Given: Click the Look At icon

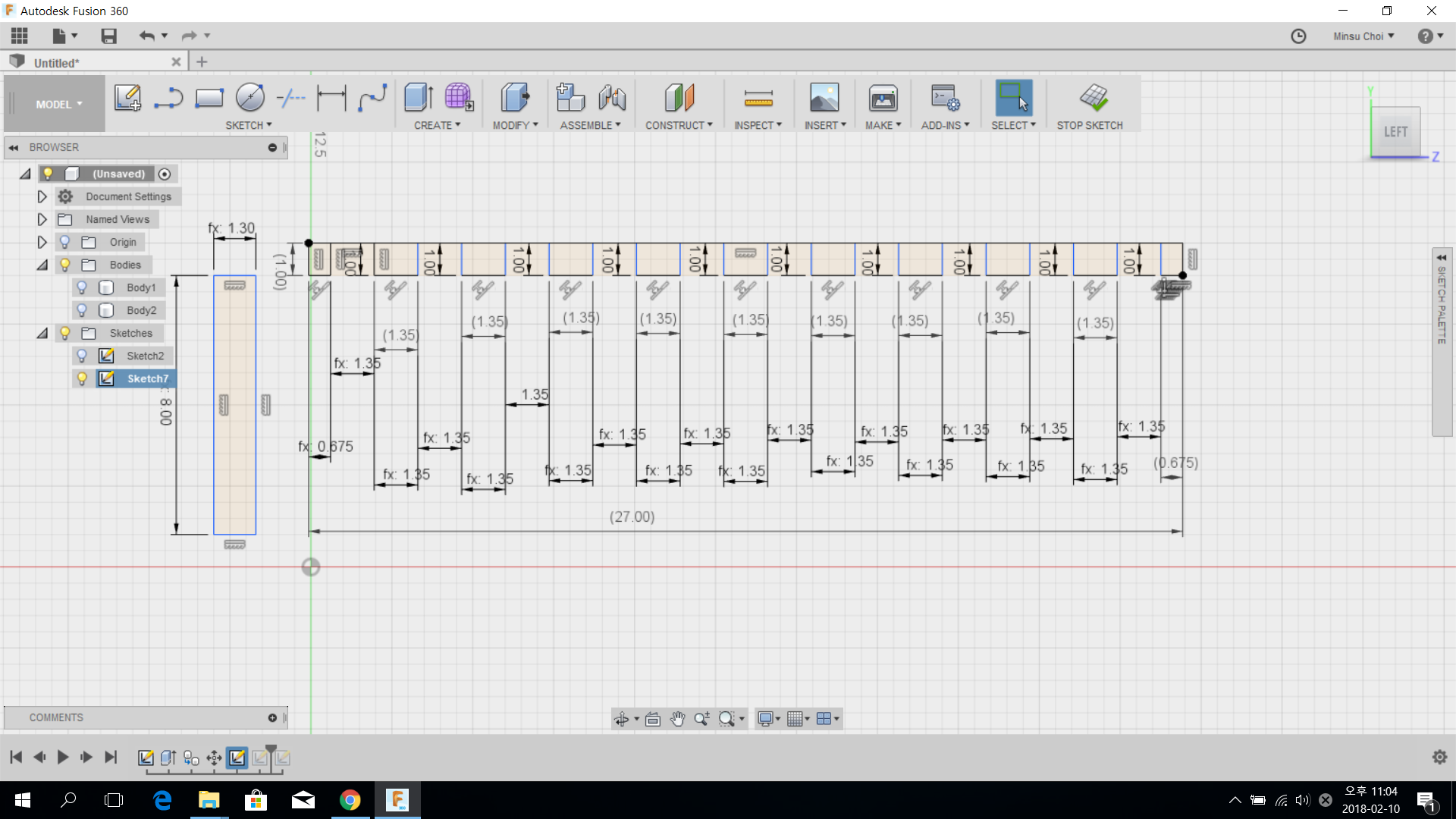Looking at the screenshot, I should [x=653, y=719].
